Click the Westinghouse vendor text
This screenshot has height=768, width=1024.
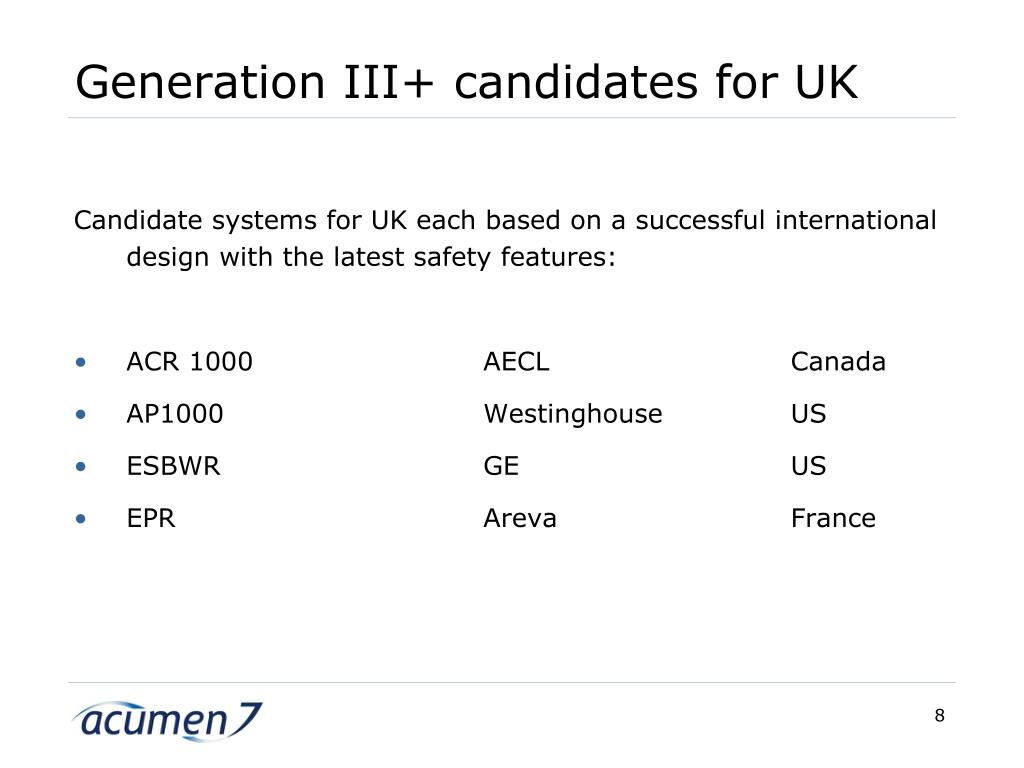click(573, 413)
